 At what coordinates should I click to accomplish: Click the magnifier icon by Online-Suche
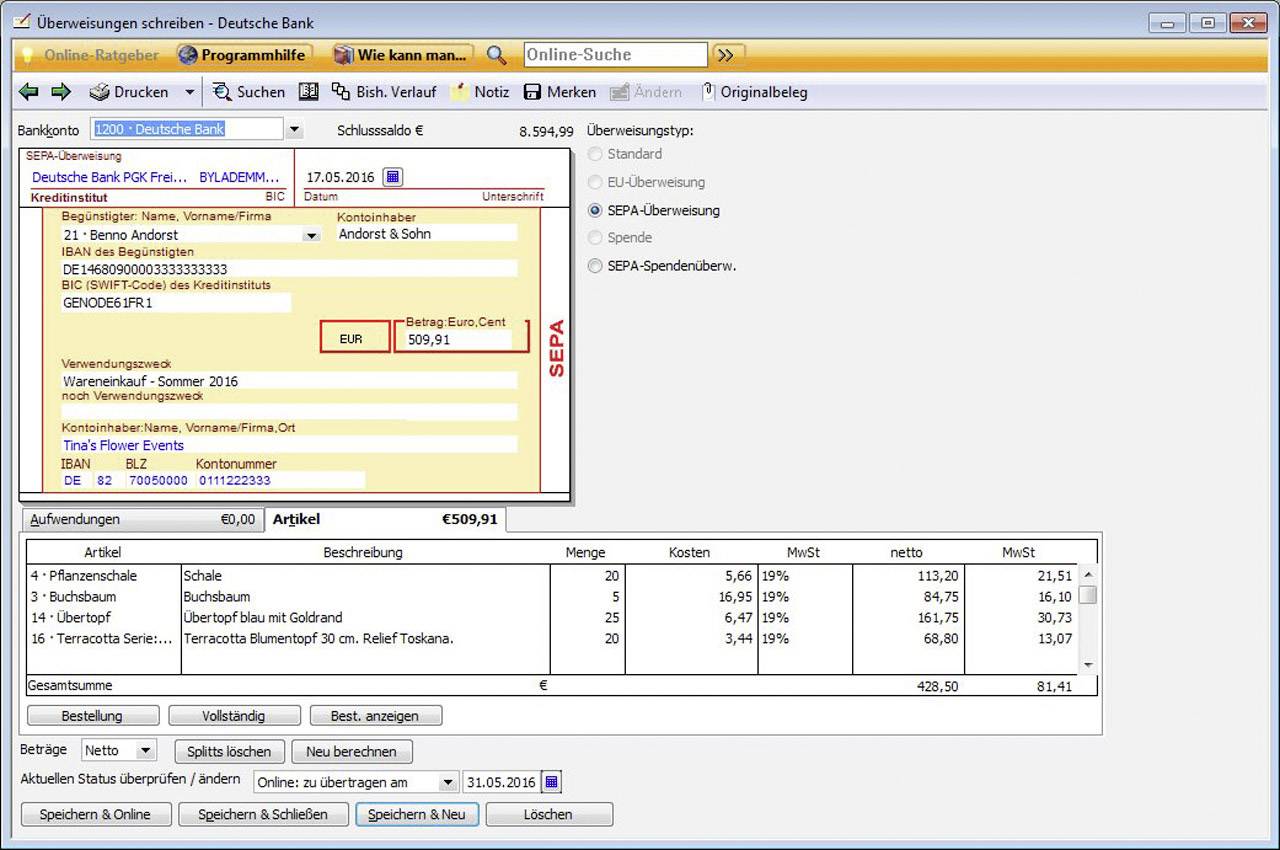[x=496, y=55]
